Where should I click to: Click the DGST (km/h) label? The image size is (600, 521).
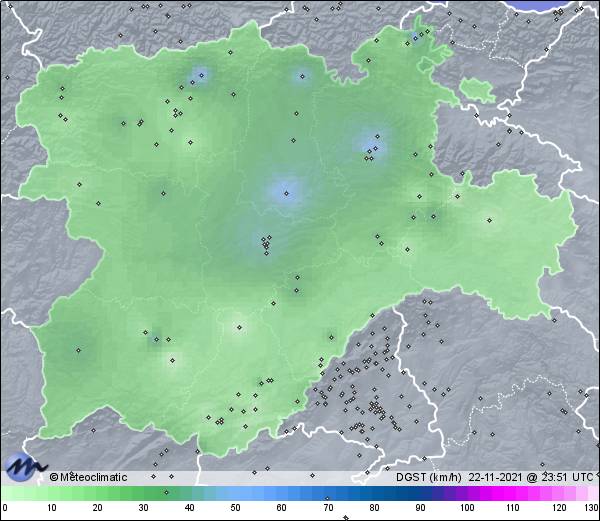point(429,477)
